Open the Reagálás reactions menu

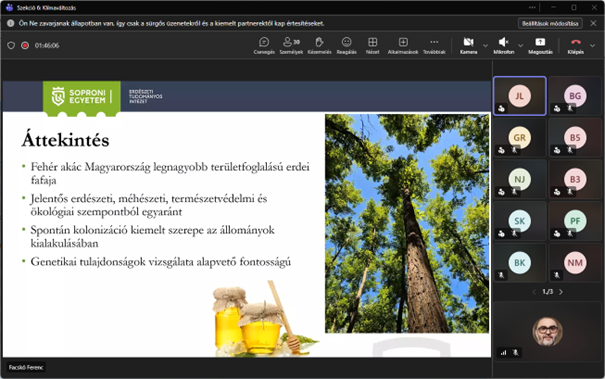point(346,45)
